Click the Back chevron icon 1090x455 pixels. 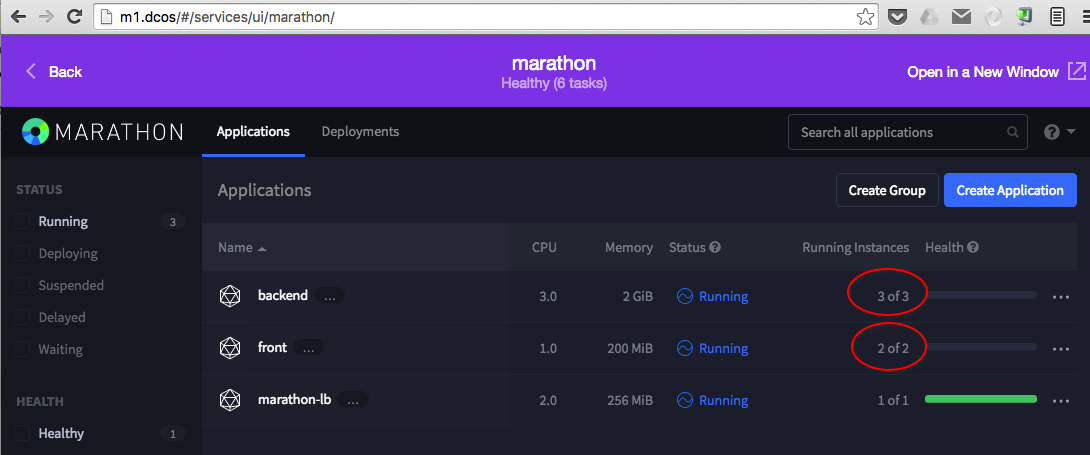pos(31,72)
